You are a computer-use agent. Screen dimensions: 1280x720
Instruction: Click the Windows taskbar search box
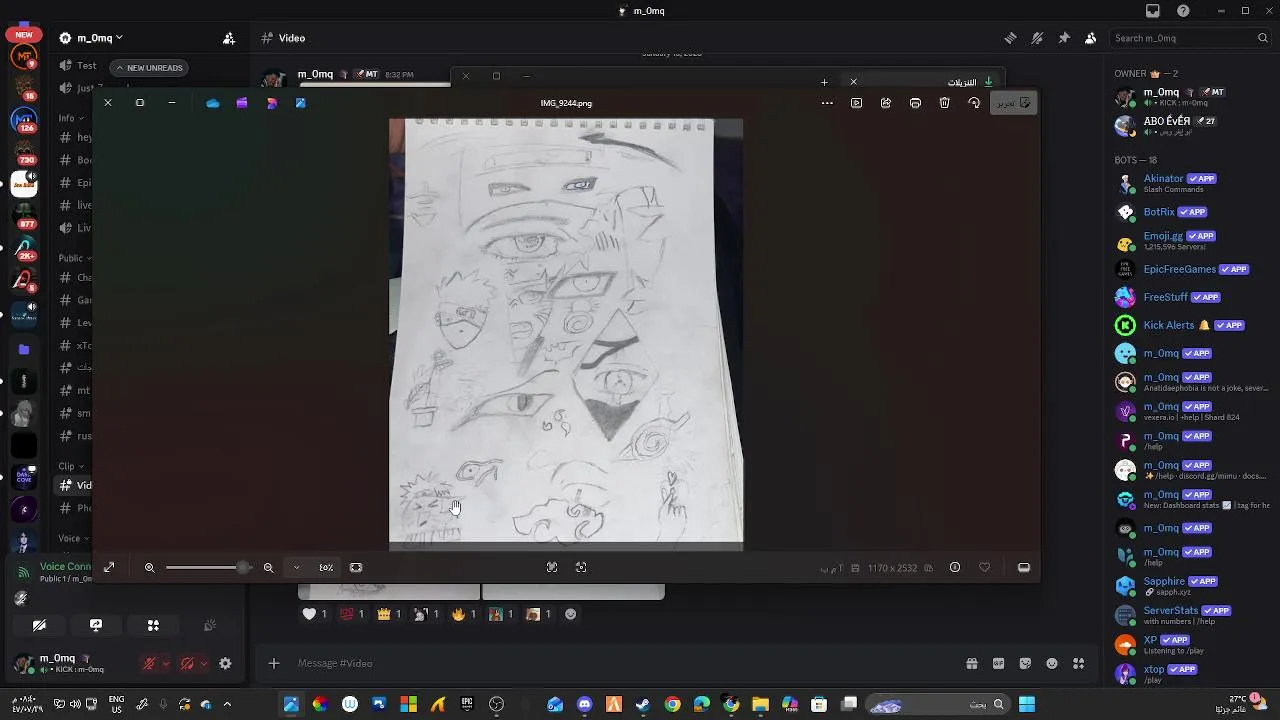click(x=936, y=705)
